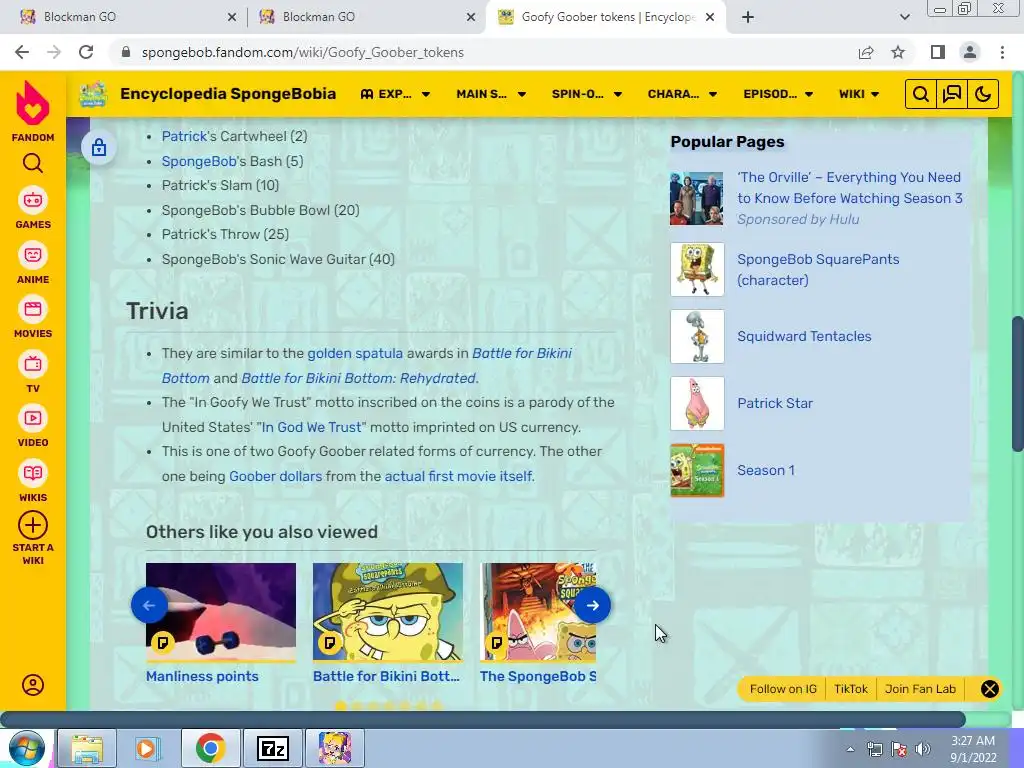Expand the Main Series dropdown
Screen dimensions: 1024x768
pos(491,94)
